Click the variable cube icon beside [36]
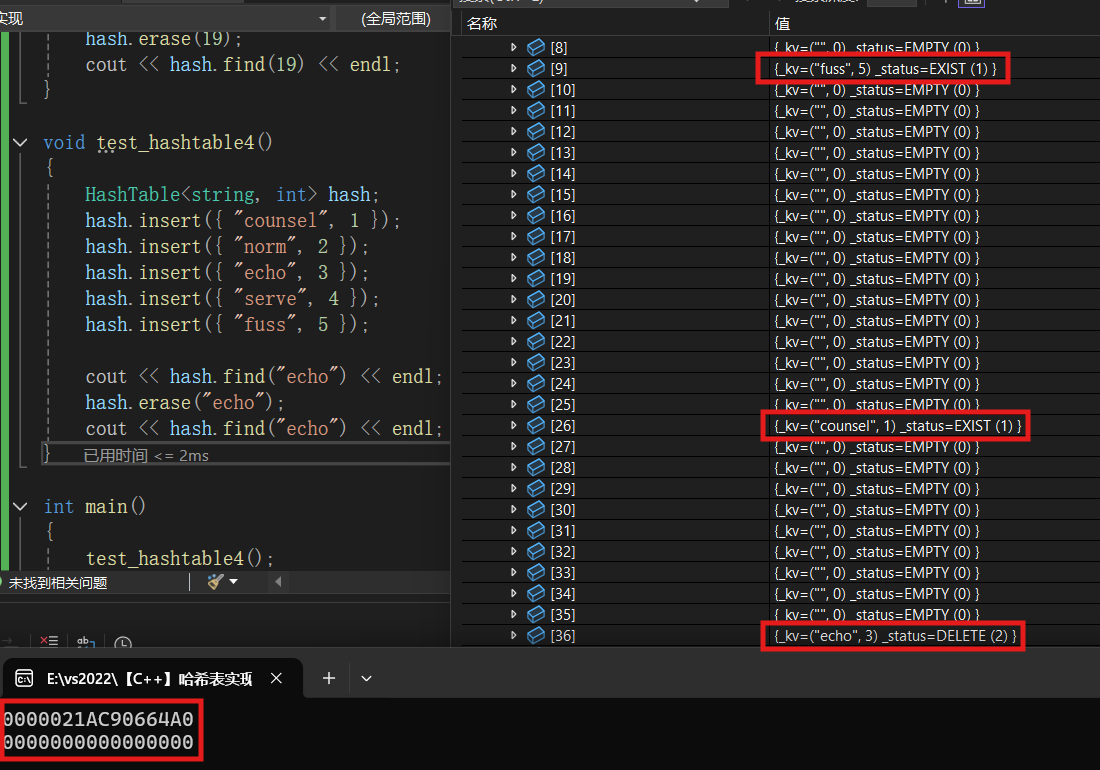The width and height of the screenshot is (1100, 770). [x=536, y=635]
